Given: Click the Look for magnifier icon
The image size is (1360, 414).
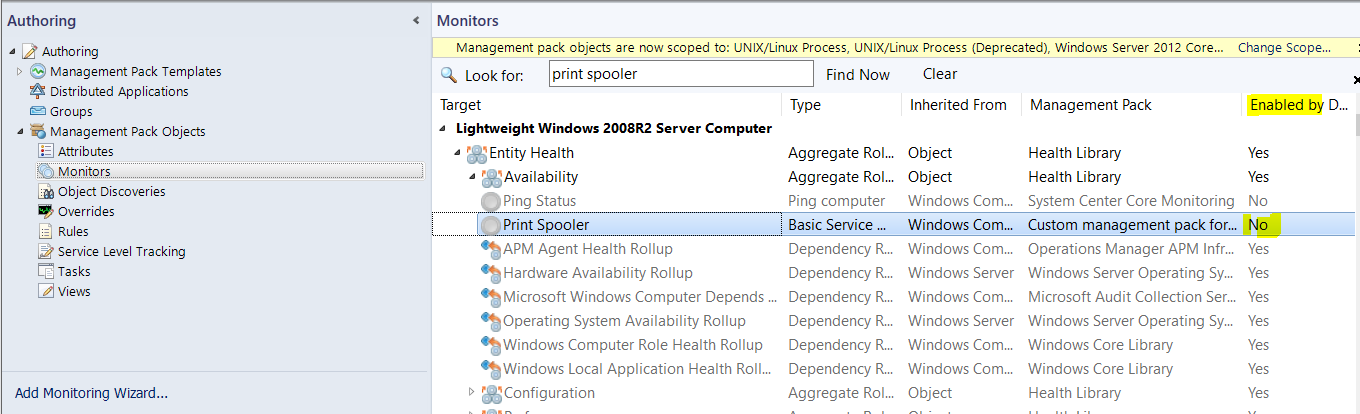Looking at the screenshot, I should click(x=449, y=75).
